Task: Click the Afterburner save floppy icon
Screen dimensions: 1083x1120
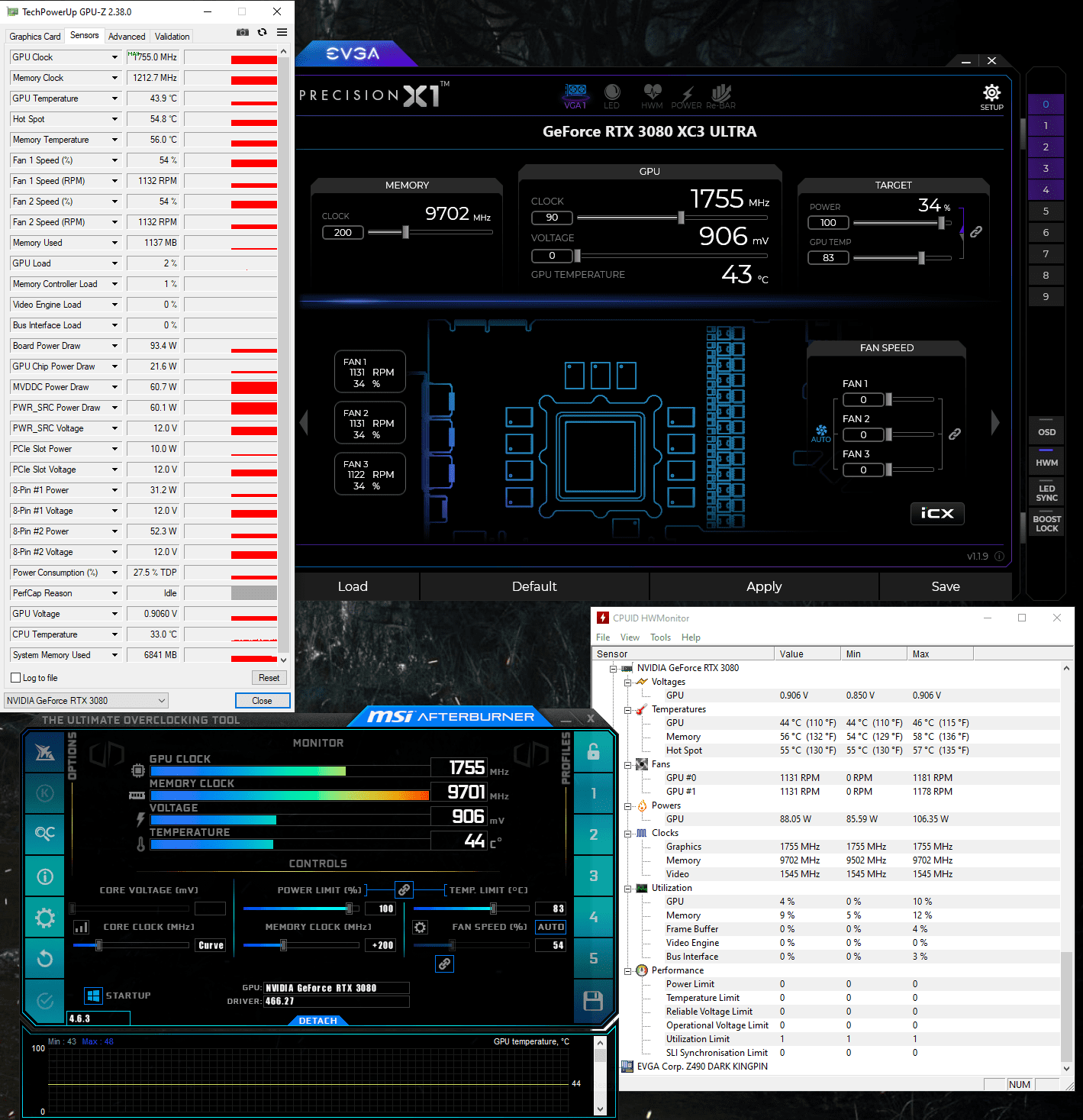Action: [x=593, y=1001]
